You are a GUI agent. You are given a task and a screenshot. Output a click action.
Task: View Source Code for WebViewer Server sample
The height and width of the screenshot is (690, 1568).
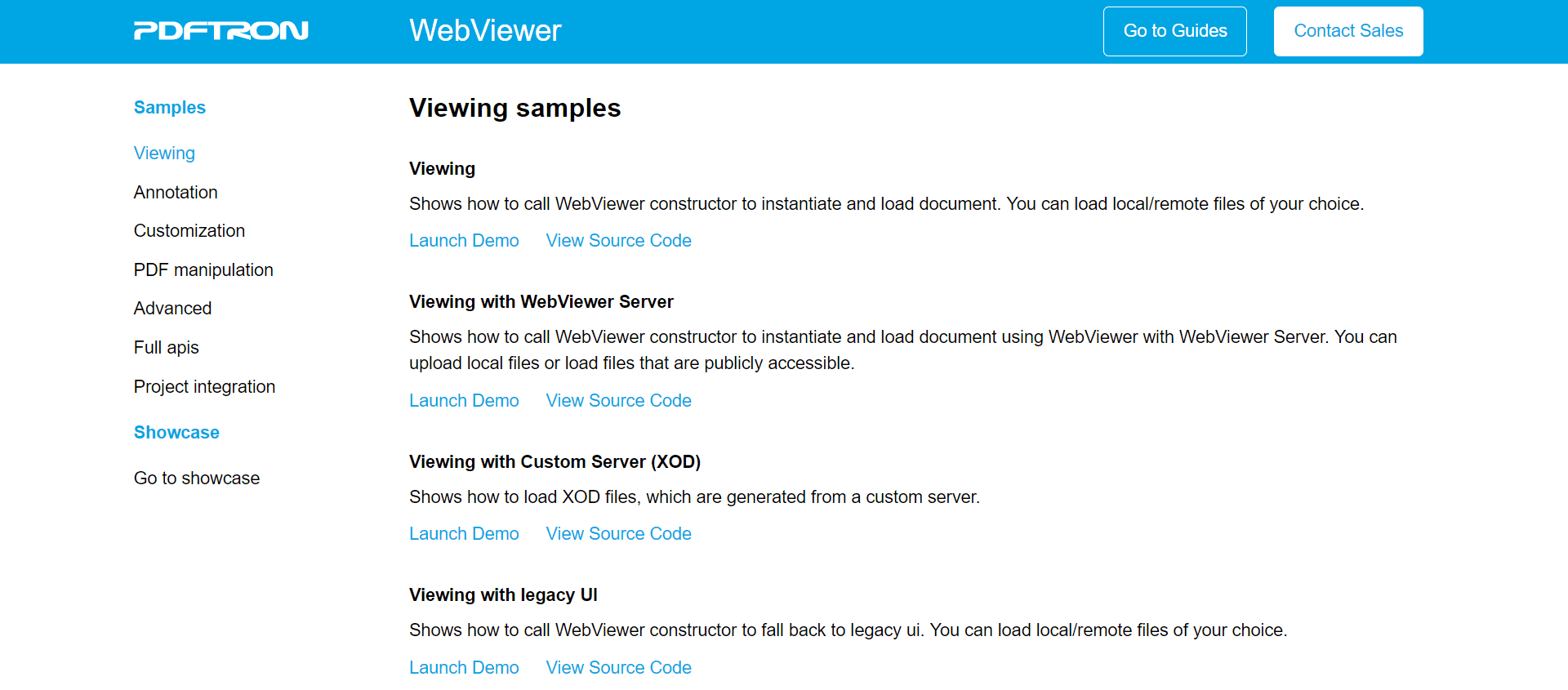618,401
